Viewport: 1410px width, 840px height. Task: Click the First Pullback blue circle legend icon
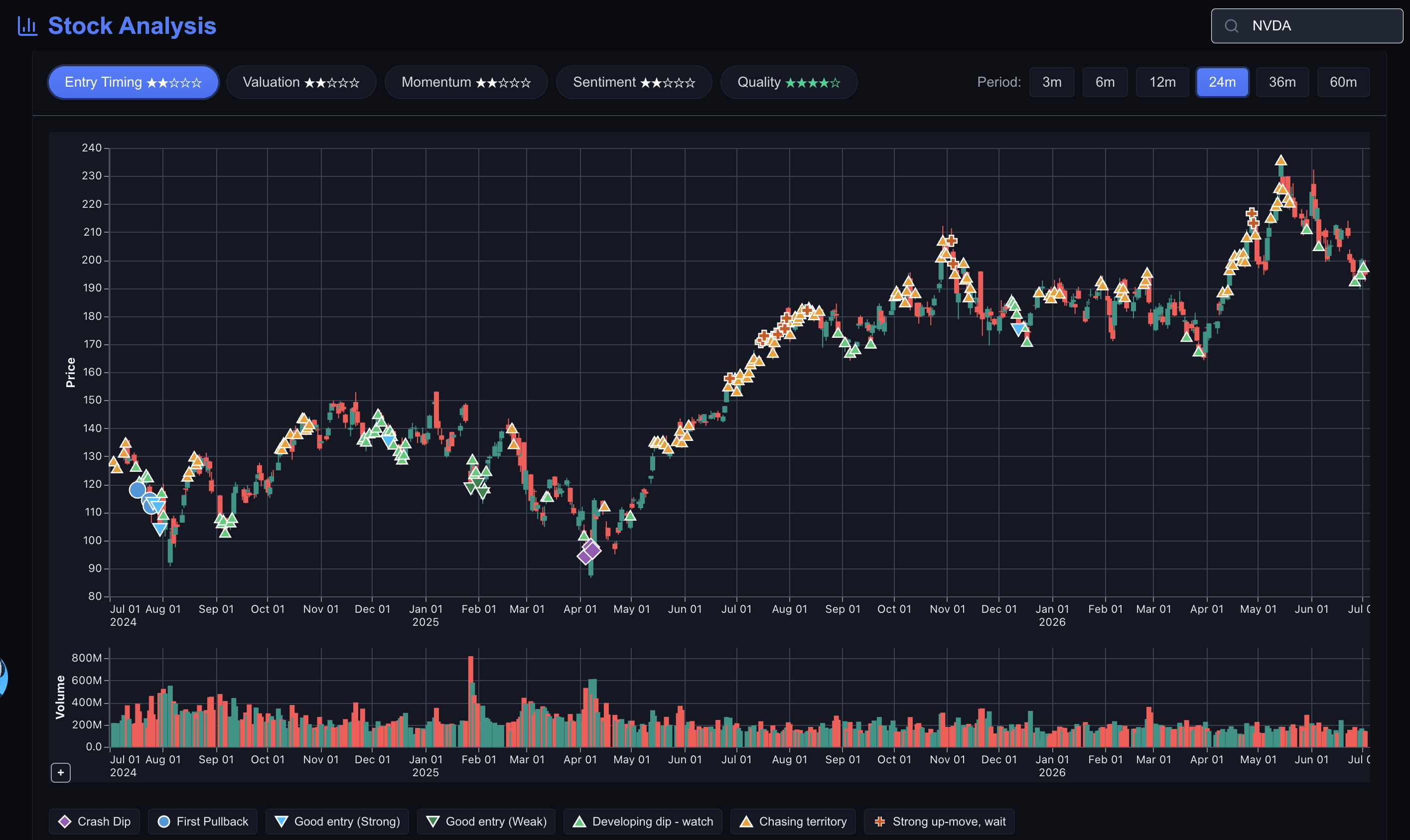(163, 822)
